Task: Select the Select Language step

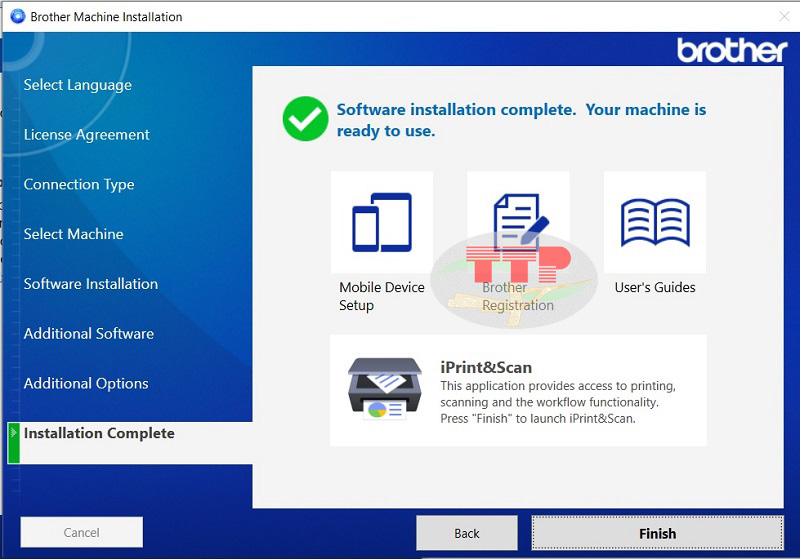Action: click(78, 85)
